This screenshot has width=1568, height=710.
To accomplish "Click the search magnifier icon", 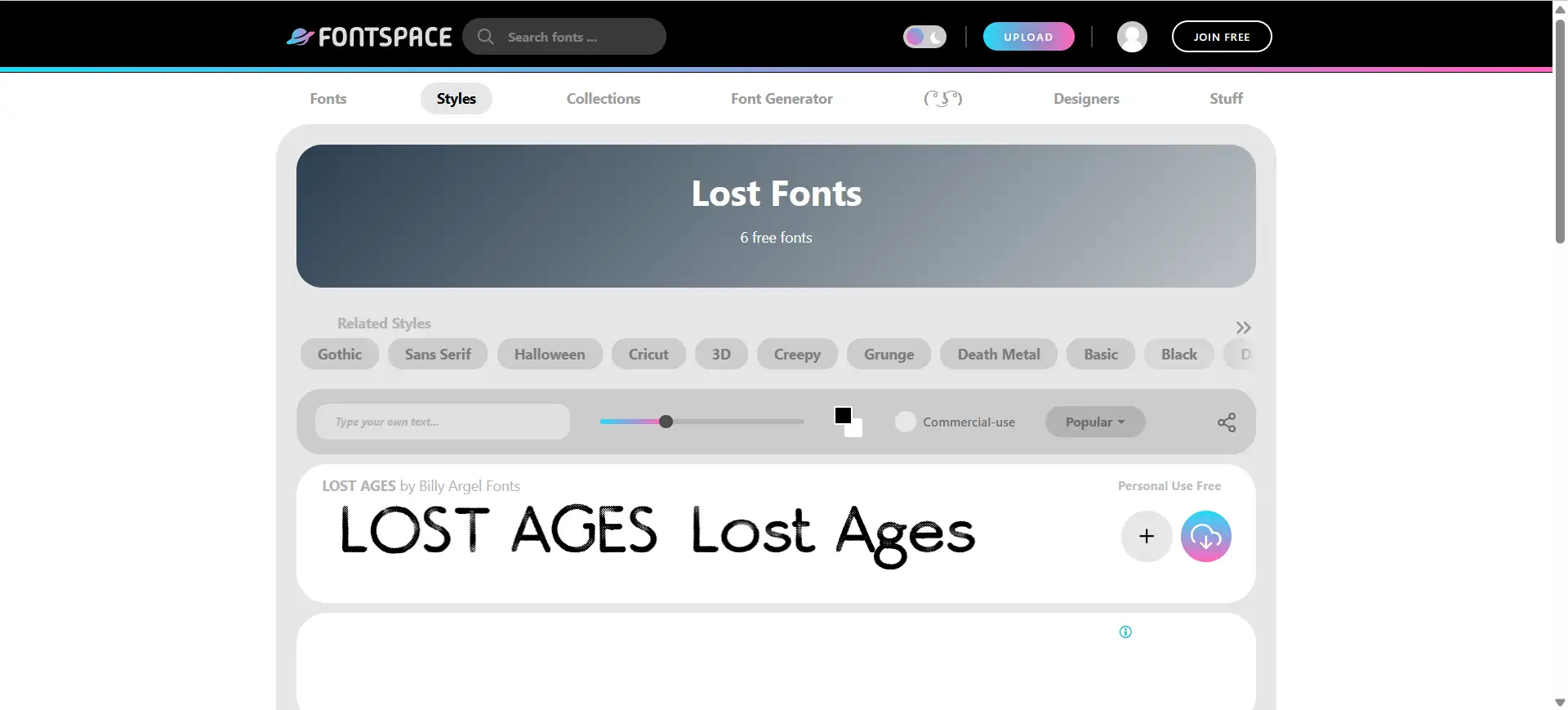I will click(486, 37).
